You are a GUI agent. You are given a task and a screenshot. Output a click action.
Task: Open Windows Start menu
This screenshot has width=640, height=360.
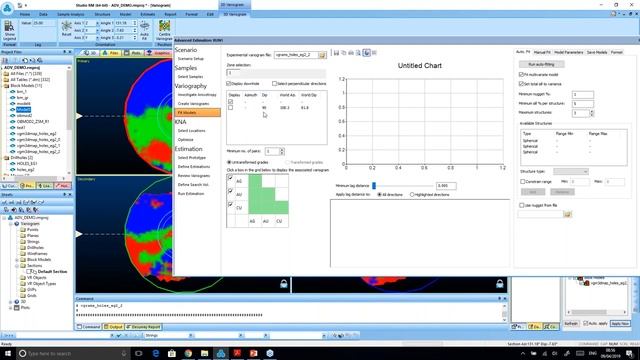(7, 353)
